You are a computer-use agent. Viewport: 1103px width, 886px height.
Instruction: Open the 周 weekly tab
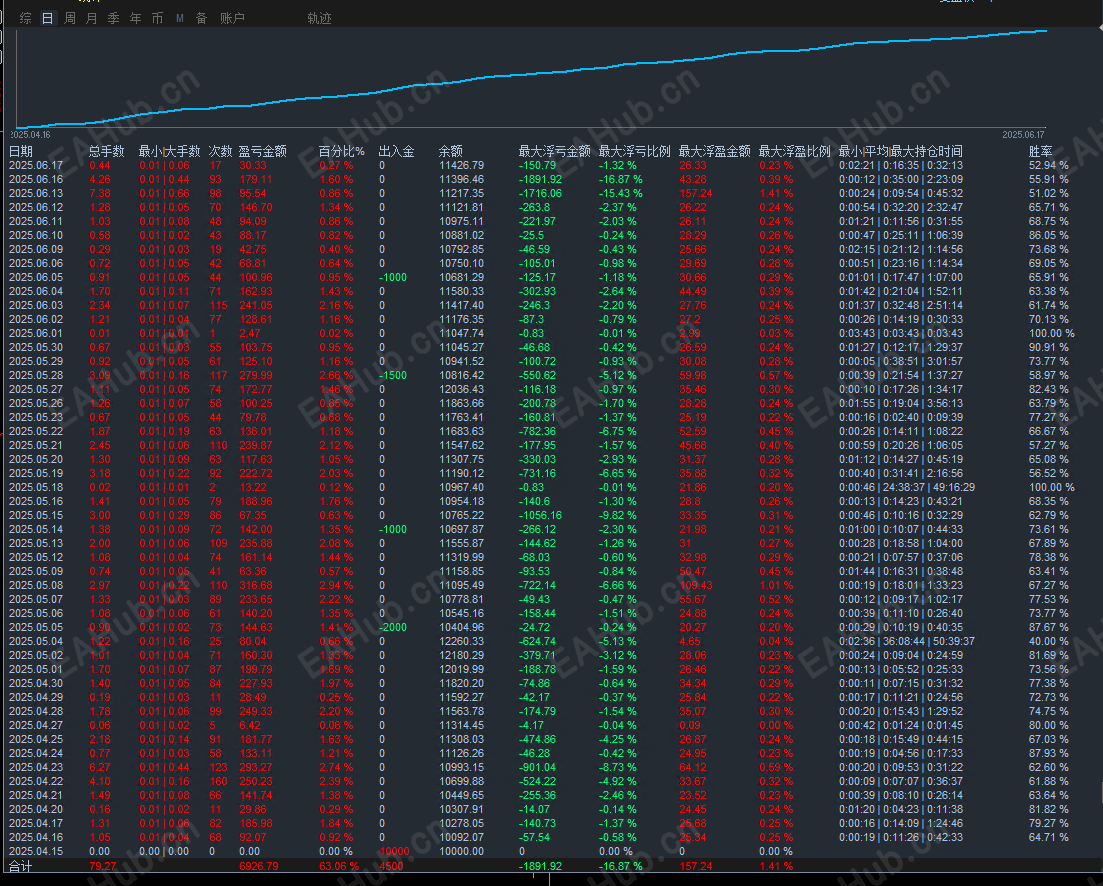click(x=70, y=18)
